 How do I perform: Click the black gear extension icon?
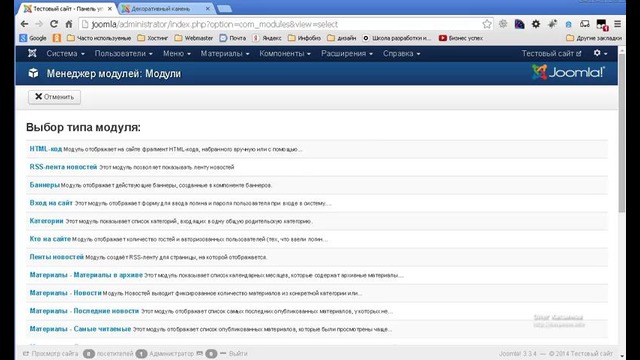coord(536,24)
